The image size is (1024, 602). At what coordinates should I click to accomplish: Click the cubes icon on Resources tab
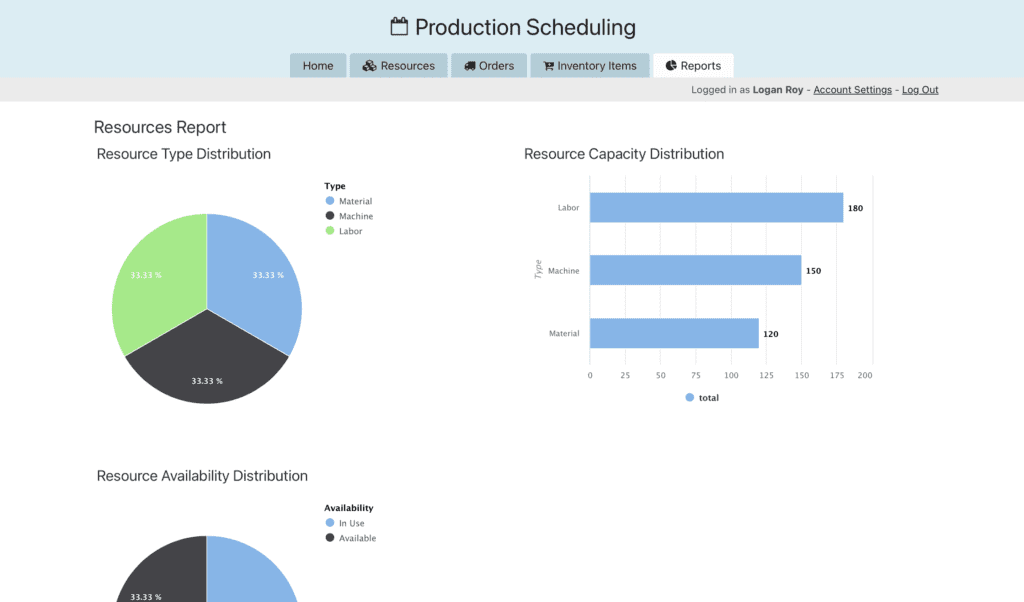point(369,66)
